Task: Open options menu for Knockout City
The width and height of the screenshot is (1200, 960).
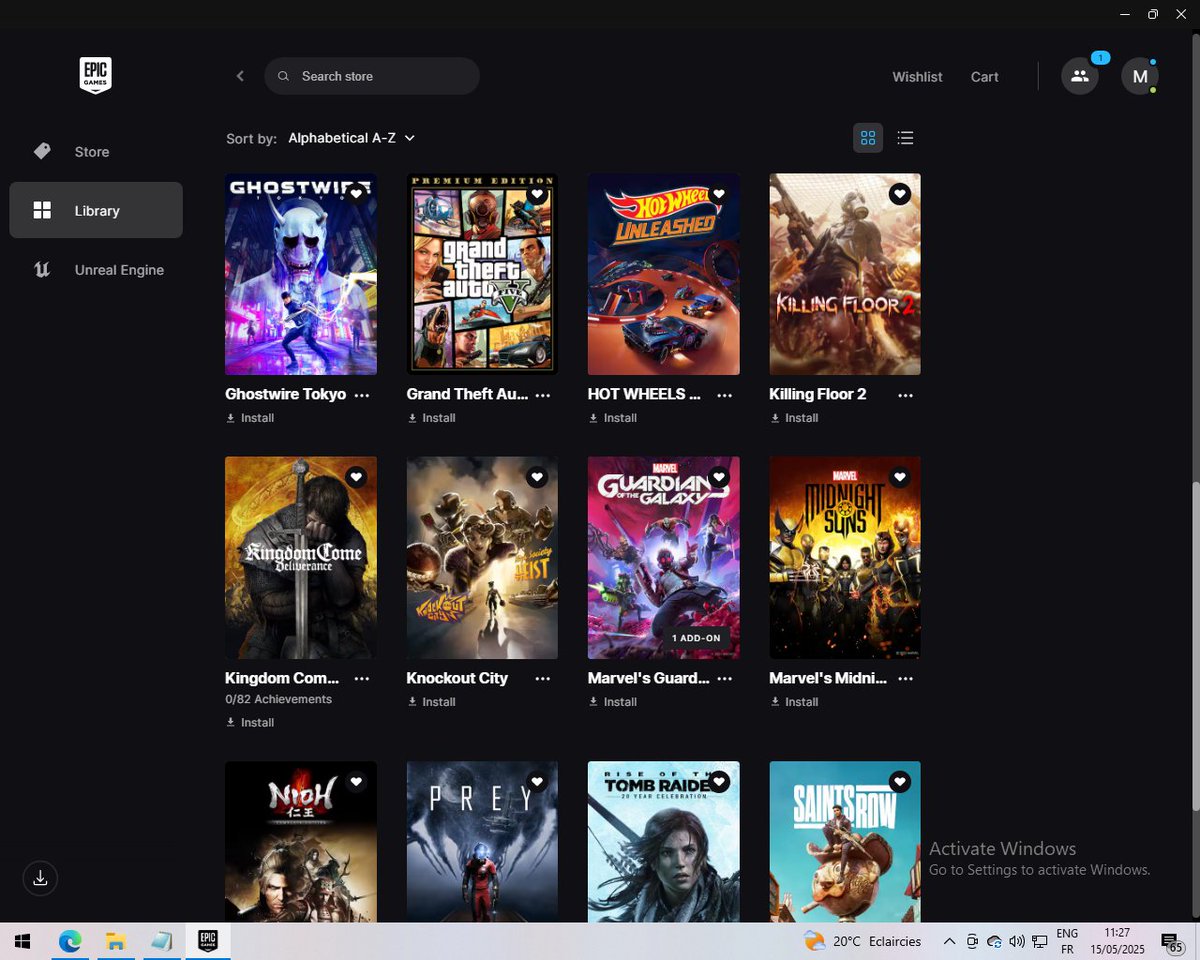Action: point(543,679)
